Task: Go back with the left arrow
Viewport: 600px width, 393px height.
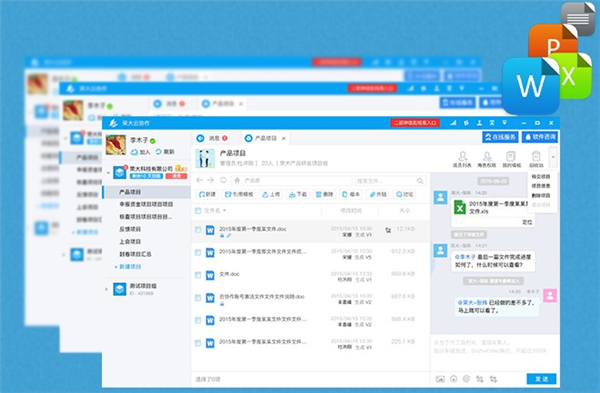Action: [x=199, y=180]
